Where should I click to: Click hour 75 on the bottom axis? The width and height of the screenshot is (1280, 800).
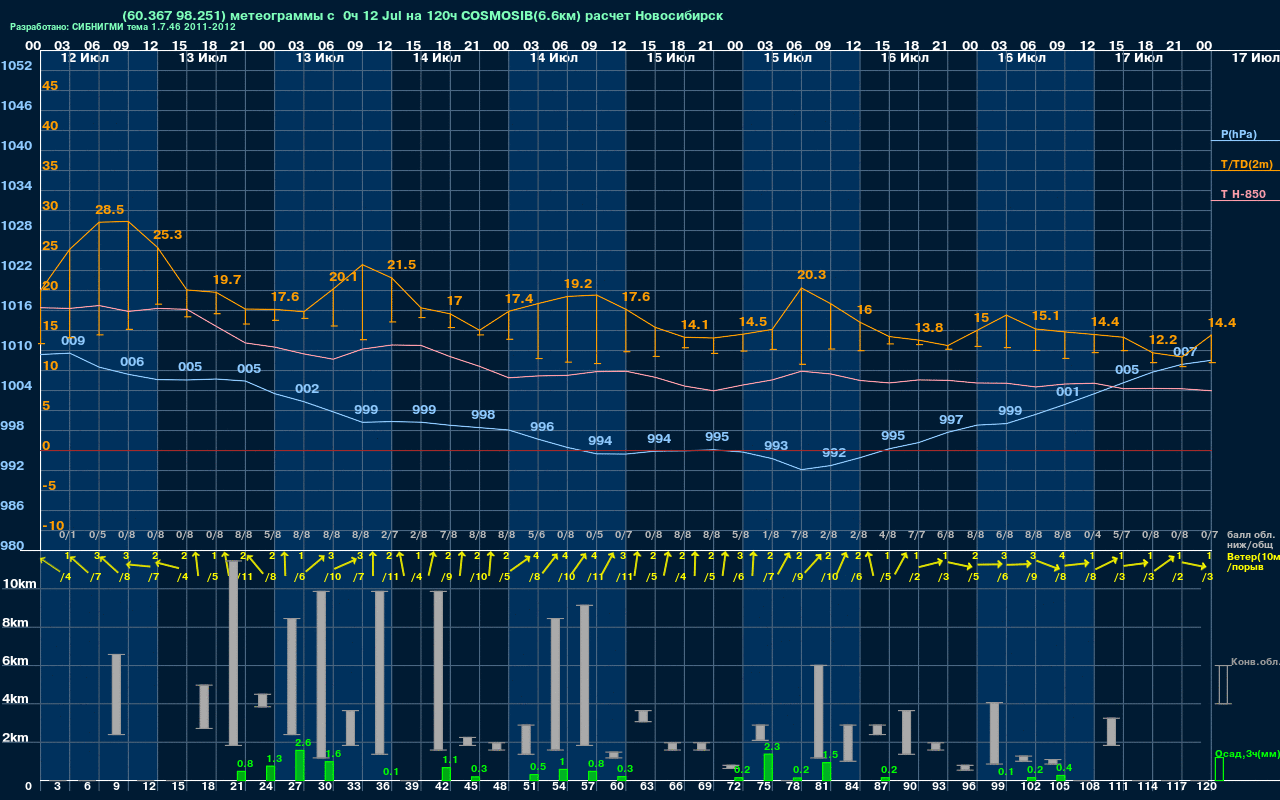(765, 787)
